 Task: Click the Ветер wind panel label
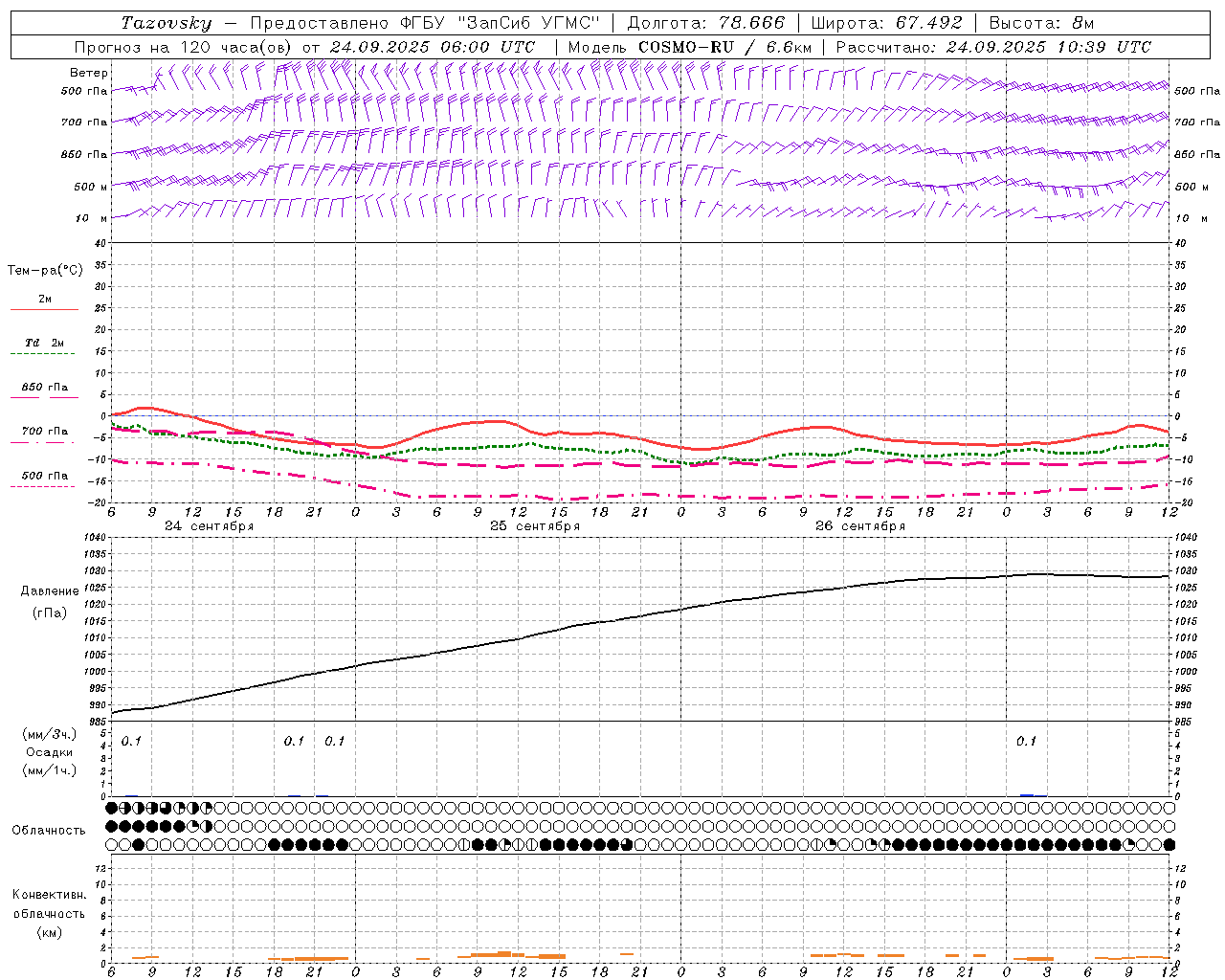point(88,73)
